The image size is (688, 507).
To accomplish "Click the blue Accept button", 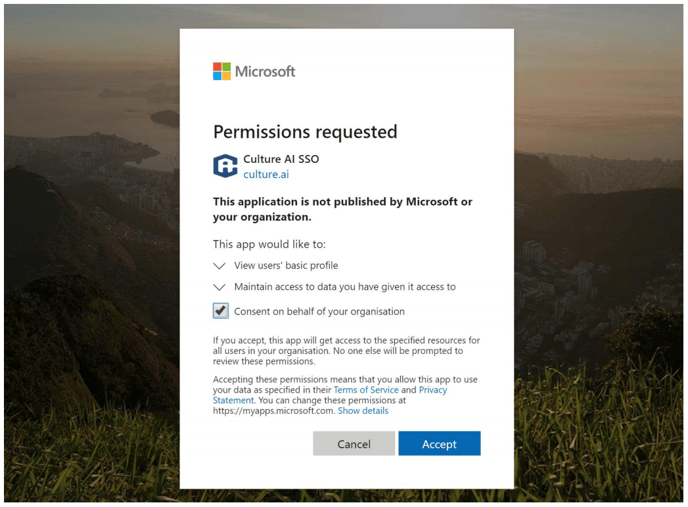I will 439,443.
